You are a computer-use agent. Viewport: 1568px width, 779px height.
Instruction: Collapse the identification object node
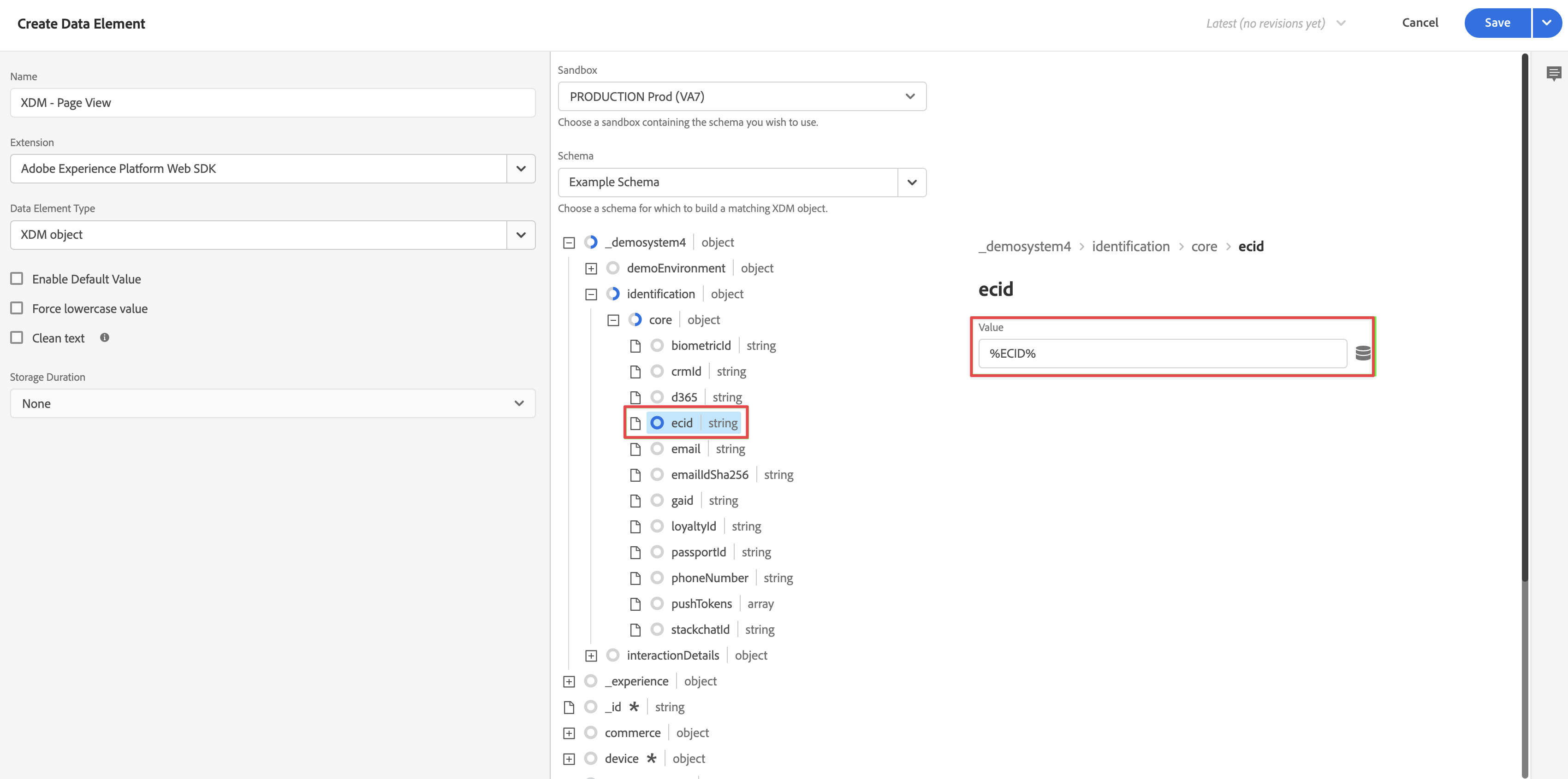pyautogui.click(x=590, y=295)
